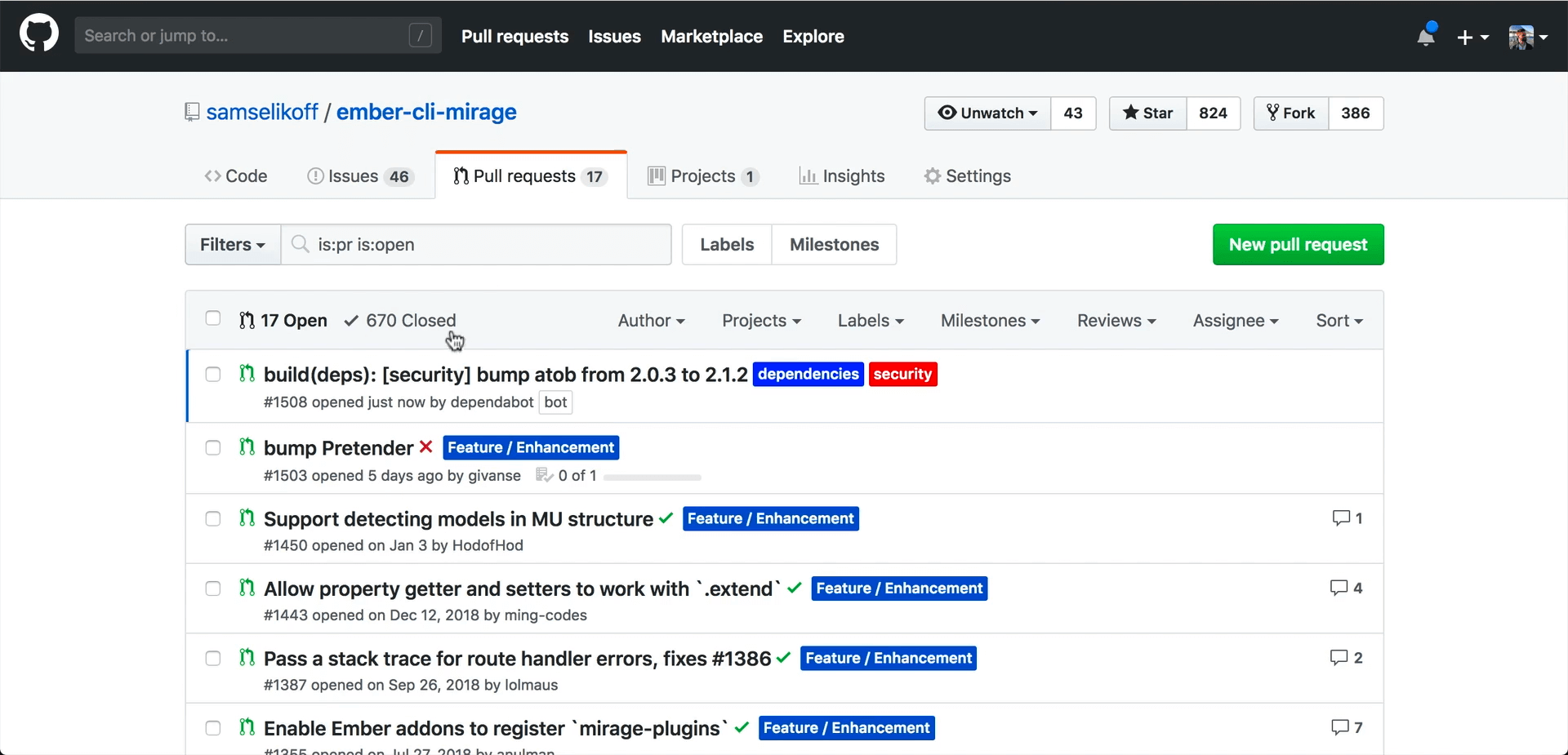Tick the checkbox for bump Pretender
The width and height of the screenshot is (1568, 755).
pyautogui.click(x=212, y=447)
